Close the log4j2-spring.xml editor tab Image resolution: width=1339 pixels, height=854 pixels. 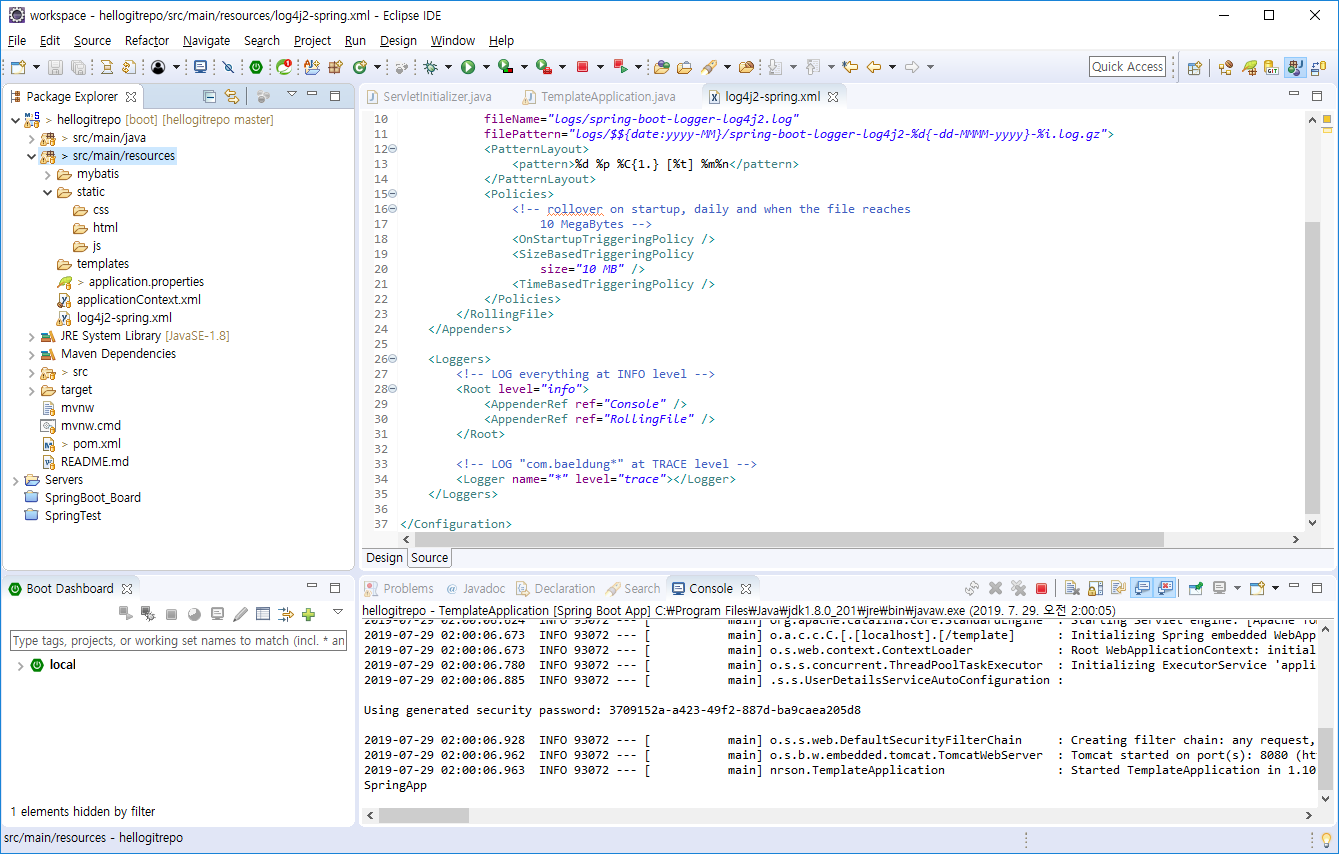point(833,97)
